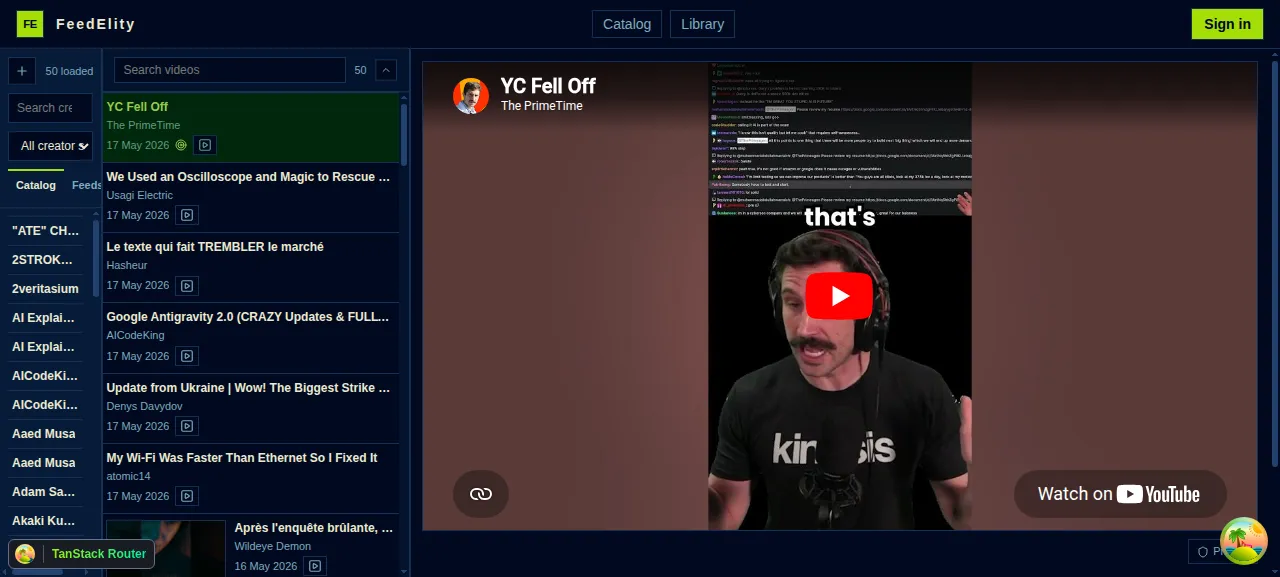Click the Usagi Electric creator name
The image size is (1280, 577).
pos(140,195)
